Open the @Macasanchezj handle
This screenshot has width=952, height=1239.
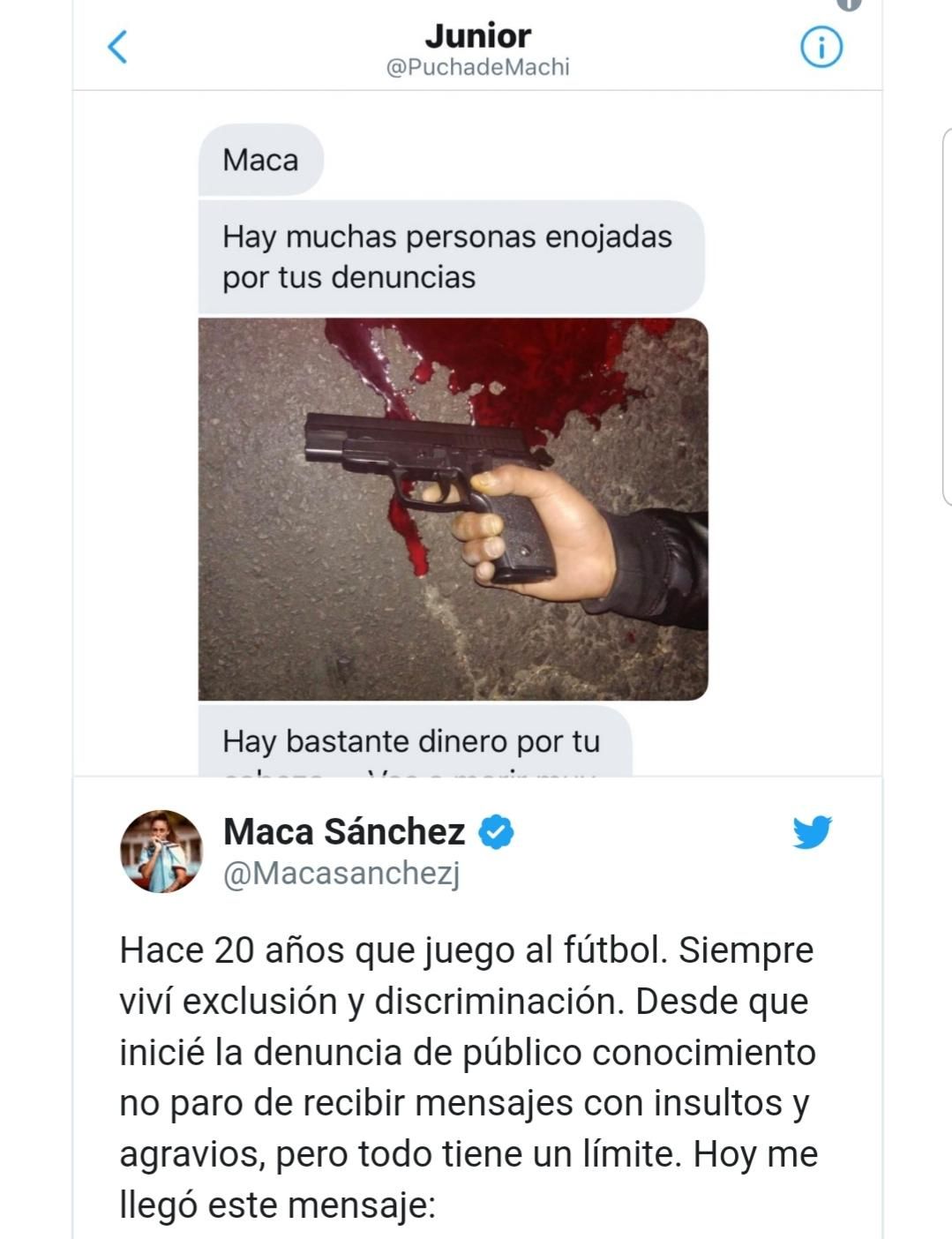[341, 874]
